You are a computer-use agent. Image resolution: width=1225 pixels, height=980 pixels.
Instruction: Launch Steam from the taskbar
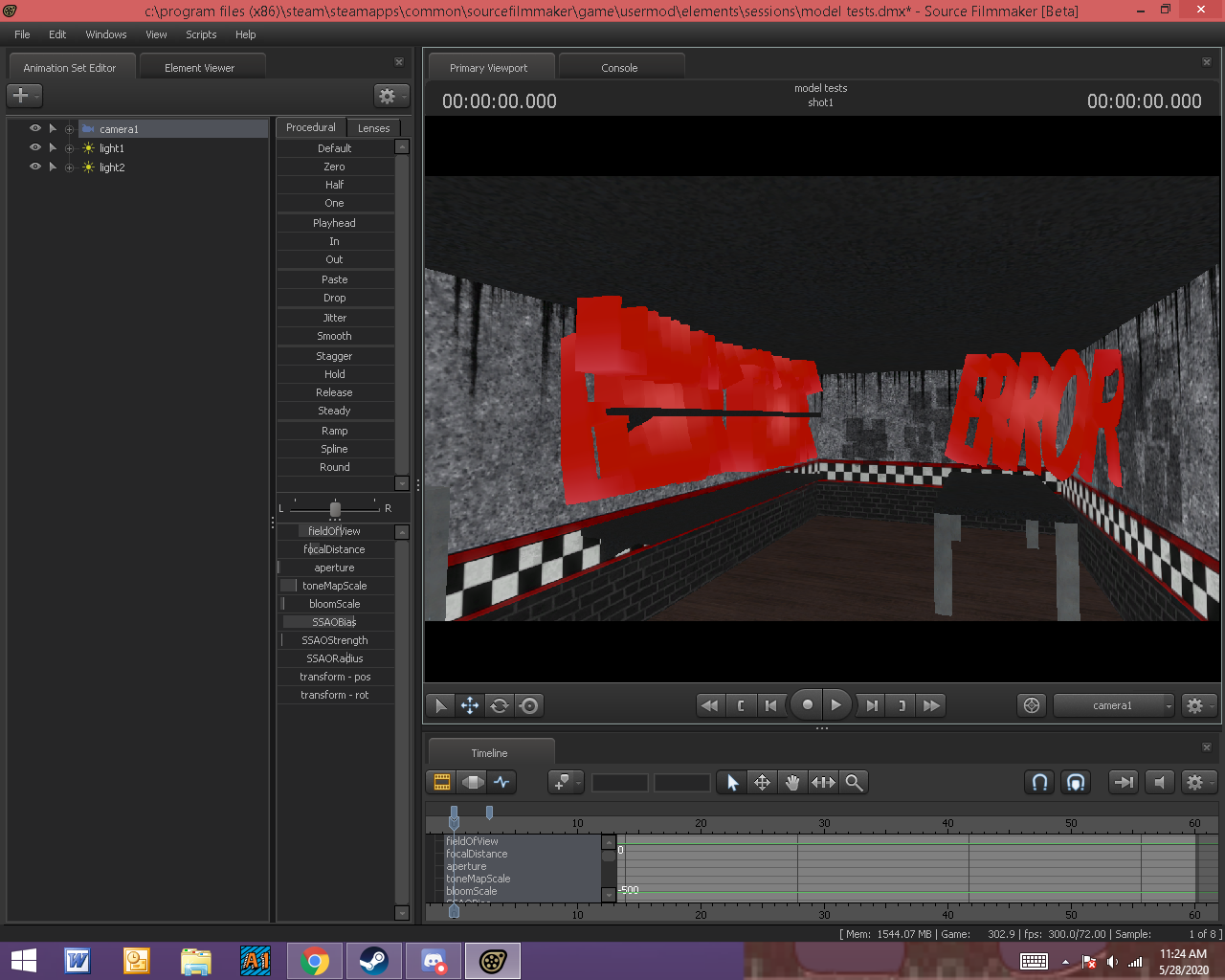pyautogui.click(x=373, y=961)
